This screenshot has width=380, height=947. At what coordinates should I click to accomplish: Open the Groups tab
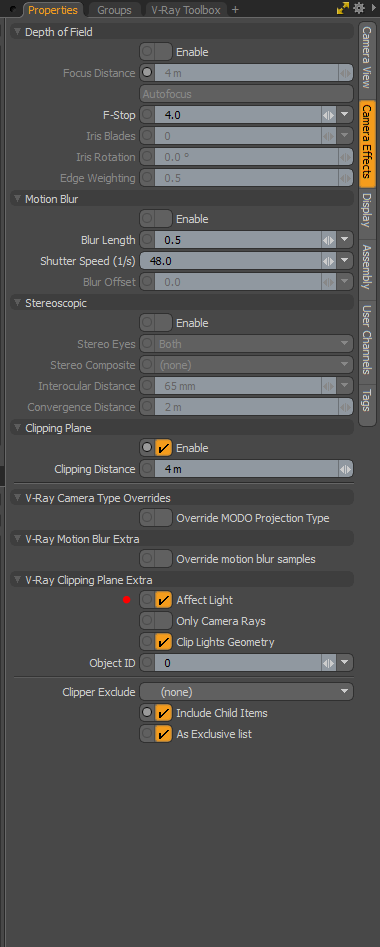tap(114, 10)
